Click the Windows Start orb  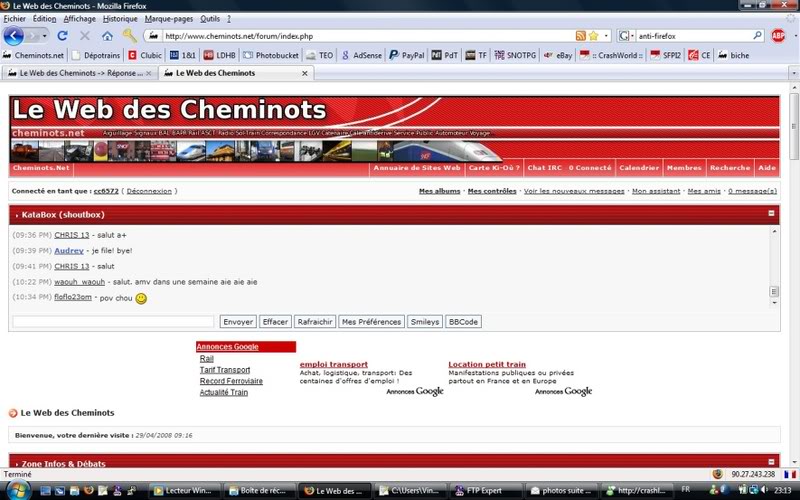tap(16, 490)
